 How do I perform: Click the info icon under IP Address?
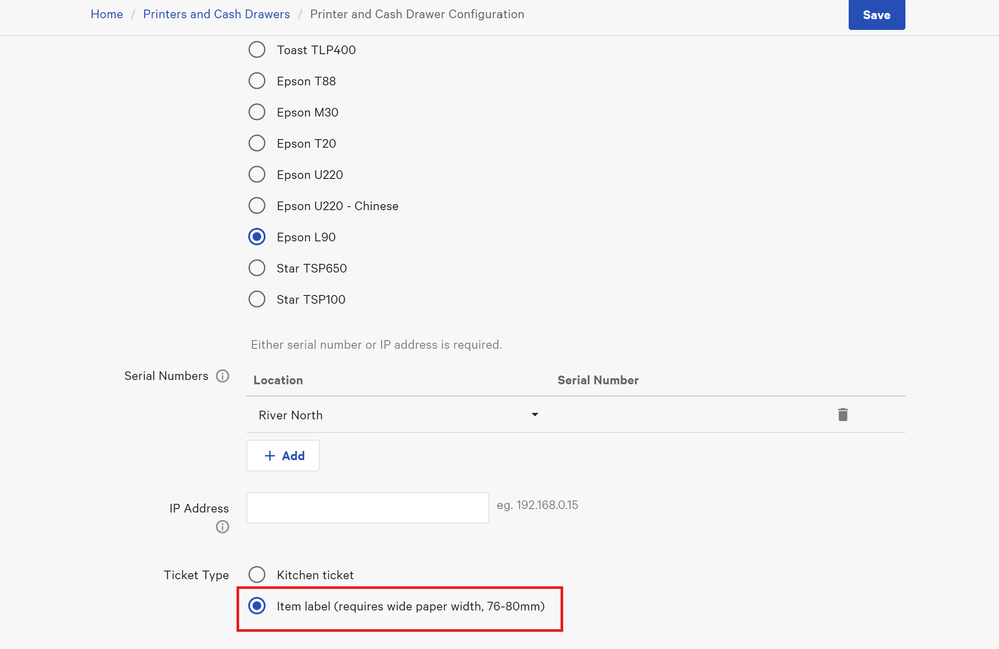(222, 527)
